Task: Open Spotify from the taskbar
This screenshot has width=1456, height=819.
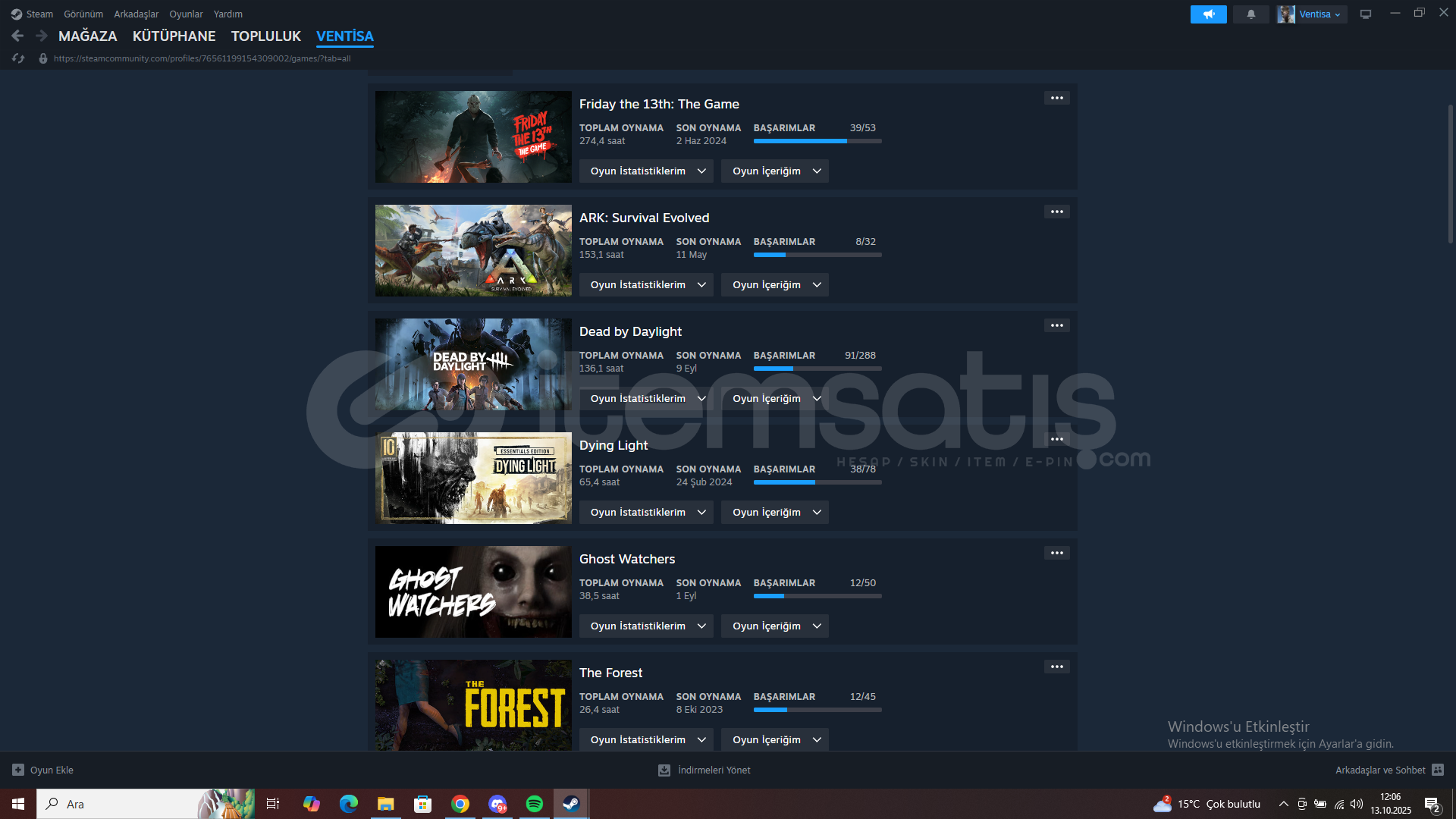Action: [534, 804]
